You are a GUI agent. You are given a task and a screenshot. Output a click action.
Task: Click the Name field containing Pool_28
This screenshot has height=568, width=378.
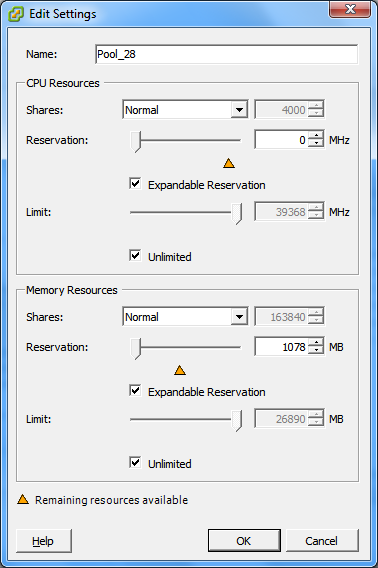pyautogui.click(x=226, y=54)
